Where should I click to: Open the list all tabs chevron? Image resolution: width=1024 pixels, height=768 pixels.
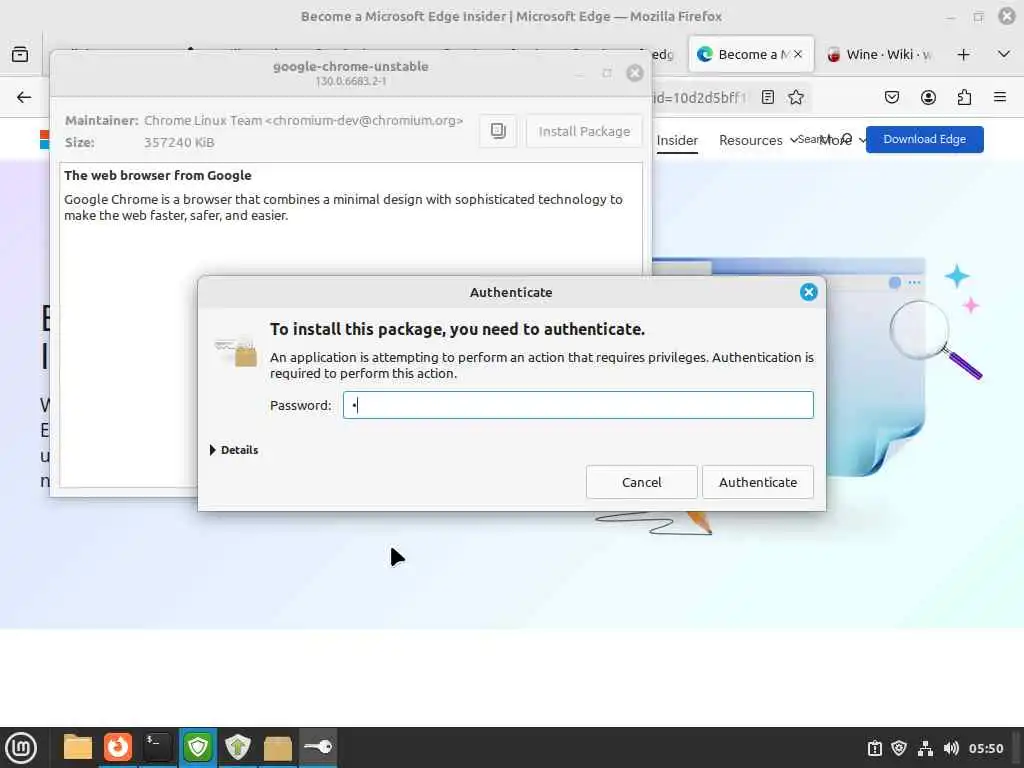pyautogui.click(x=1004, y=54)
